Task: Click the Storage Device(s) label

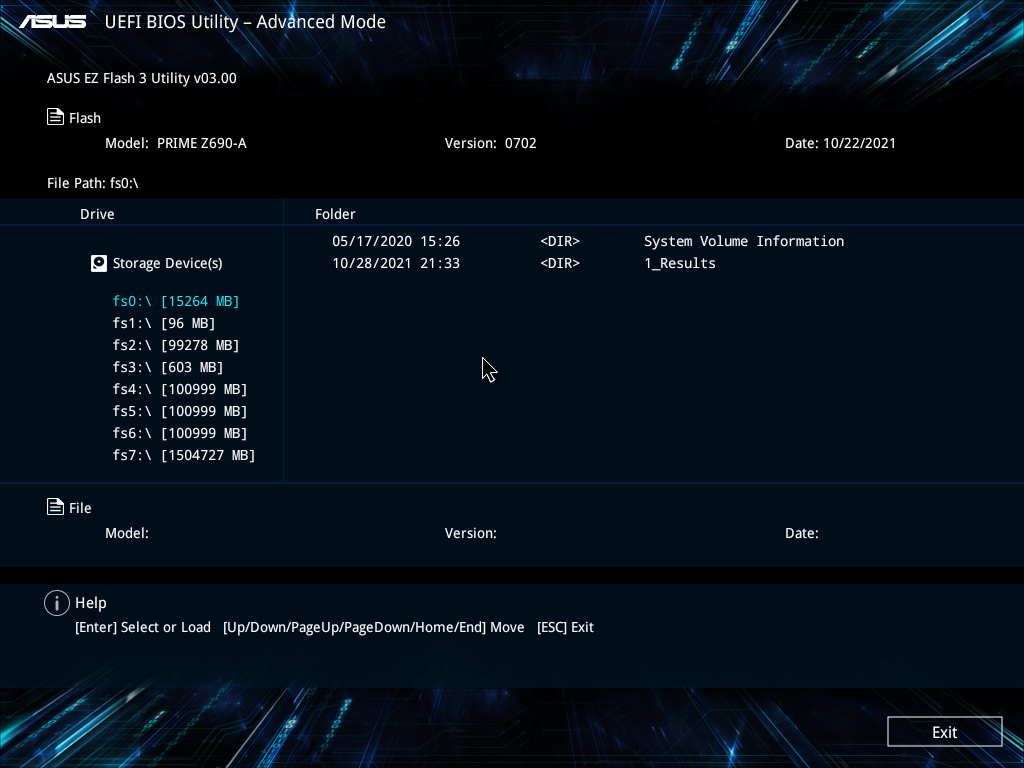Action: (167, 263)
